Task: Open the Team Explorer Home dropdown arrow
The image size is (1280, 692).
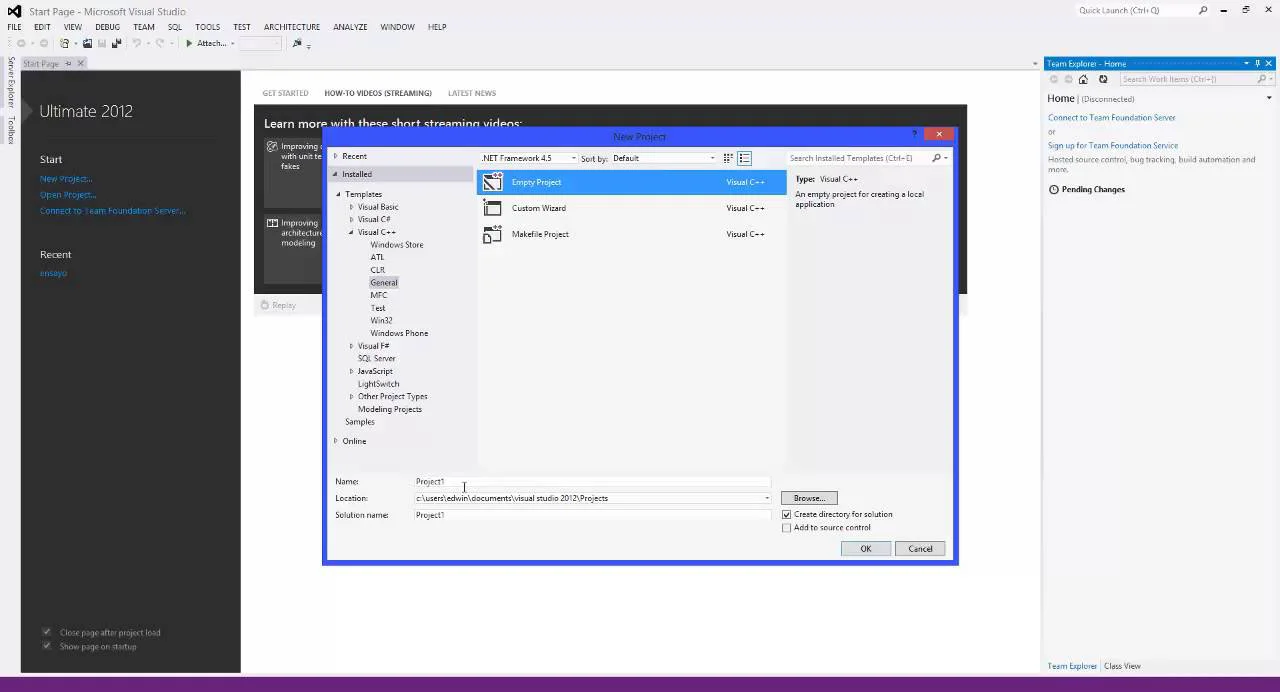Action: pyautogui.click(x=1269, y=98)
